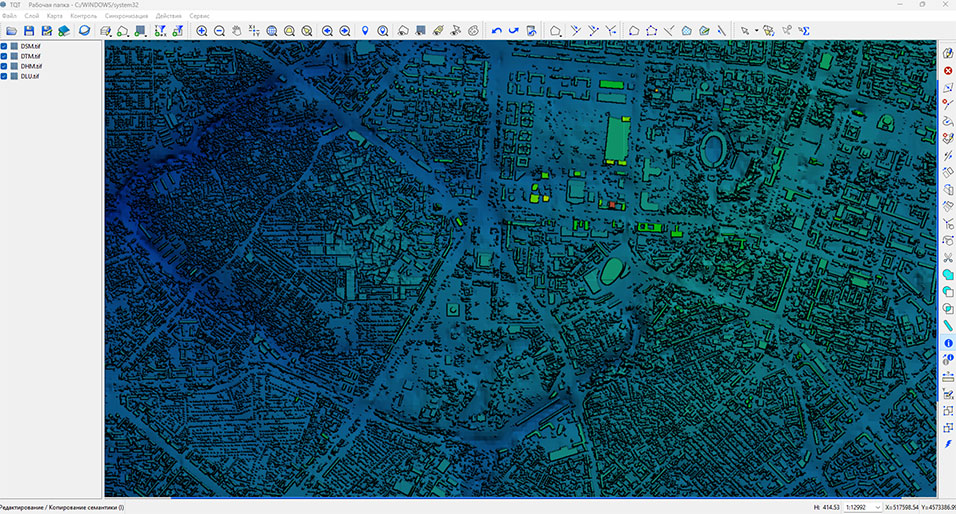Click the blue globe ring icon
This screenshot has width=956, height=514.
(x=84, y=30)
